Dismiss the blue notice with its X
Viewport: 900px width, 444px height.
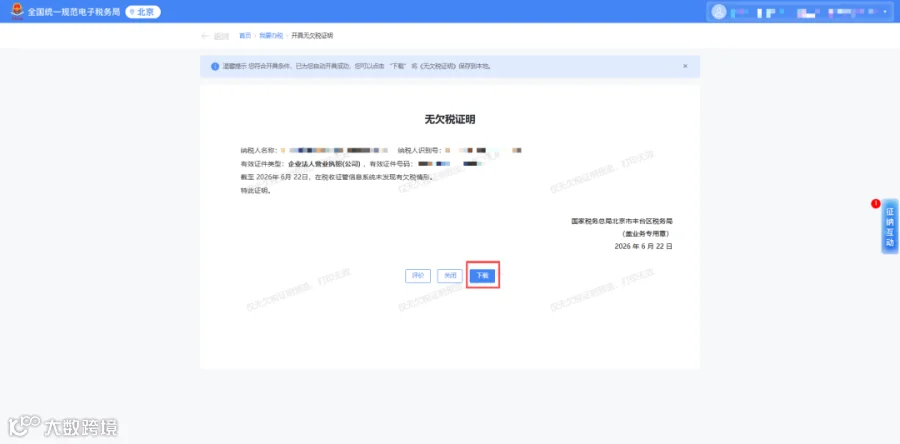click(685, 66)
